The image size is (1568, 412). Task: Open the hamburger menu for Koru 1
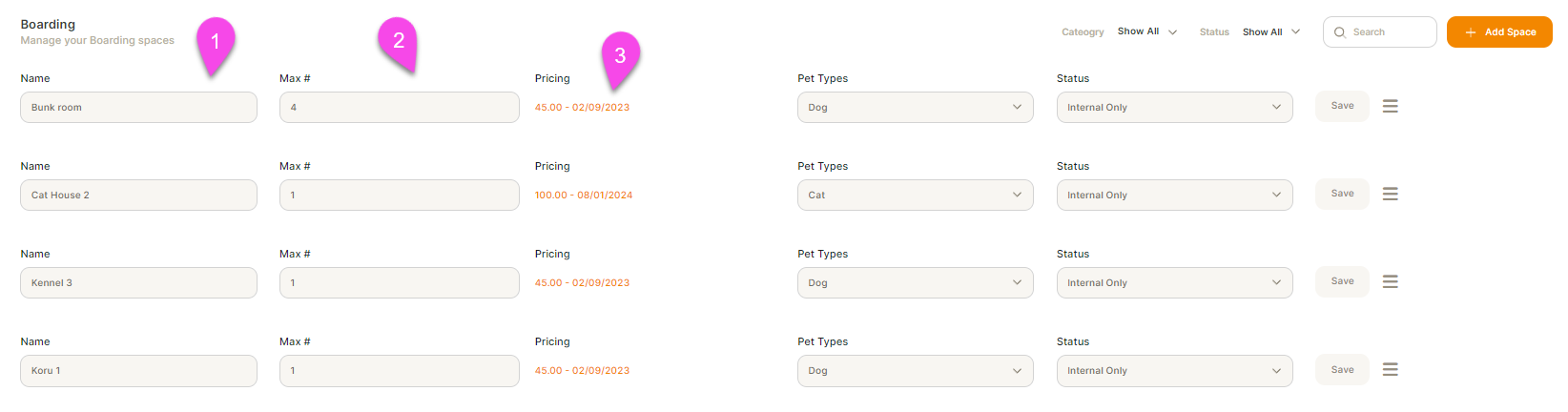[x=1391, y=370]
